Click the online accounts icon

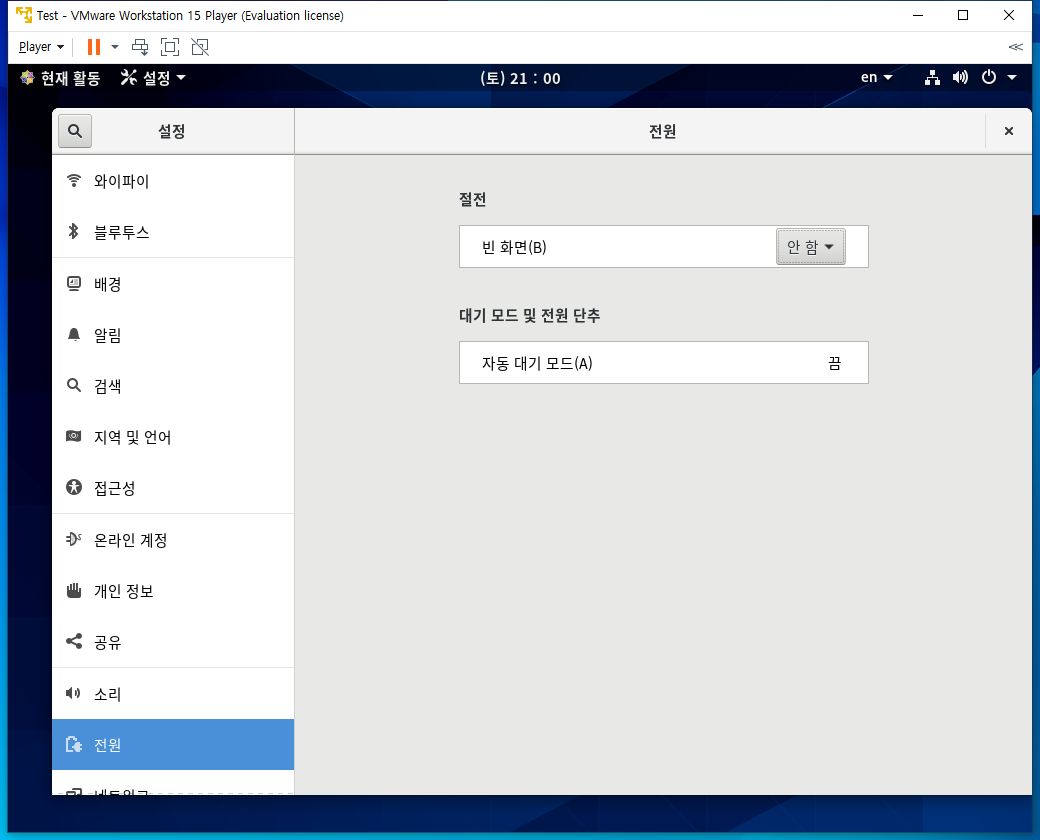(x=74, y=539)
